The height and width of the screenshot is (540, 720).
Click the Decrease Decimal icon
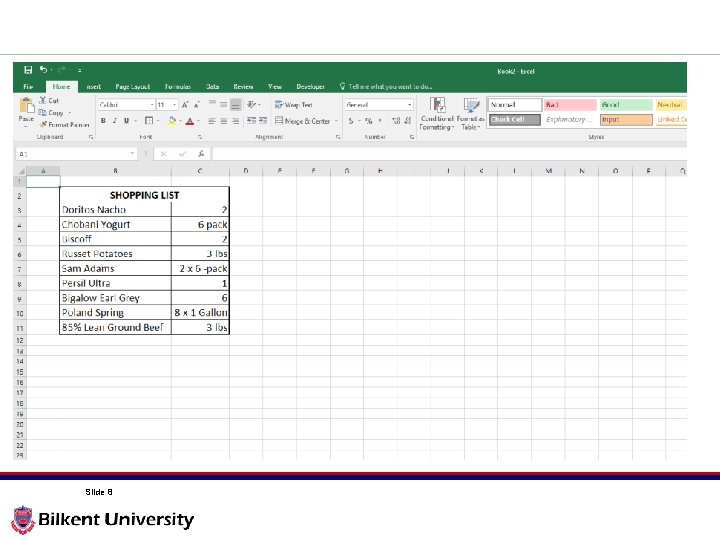tap(407, 121)
